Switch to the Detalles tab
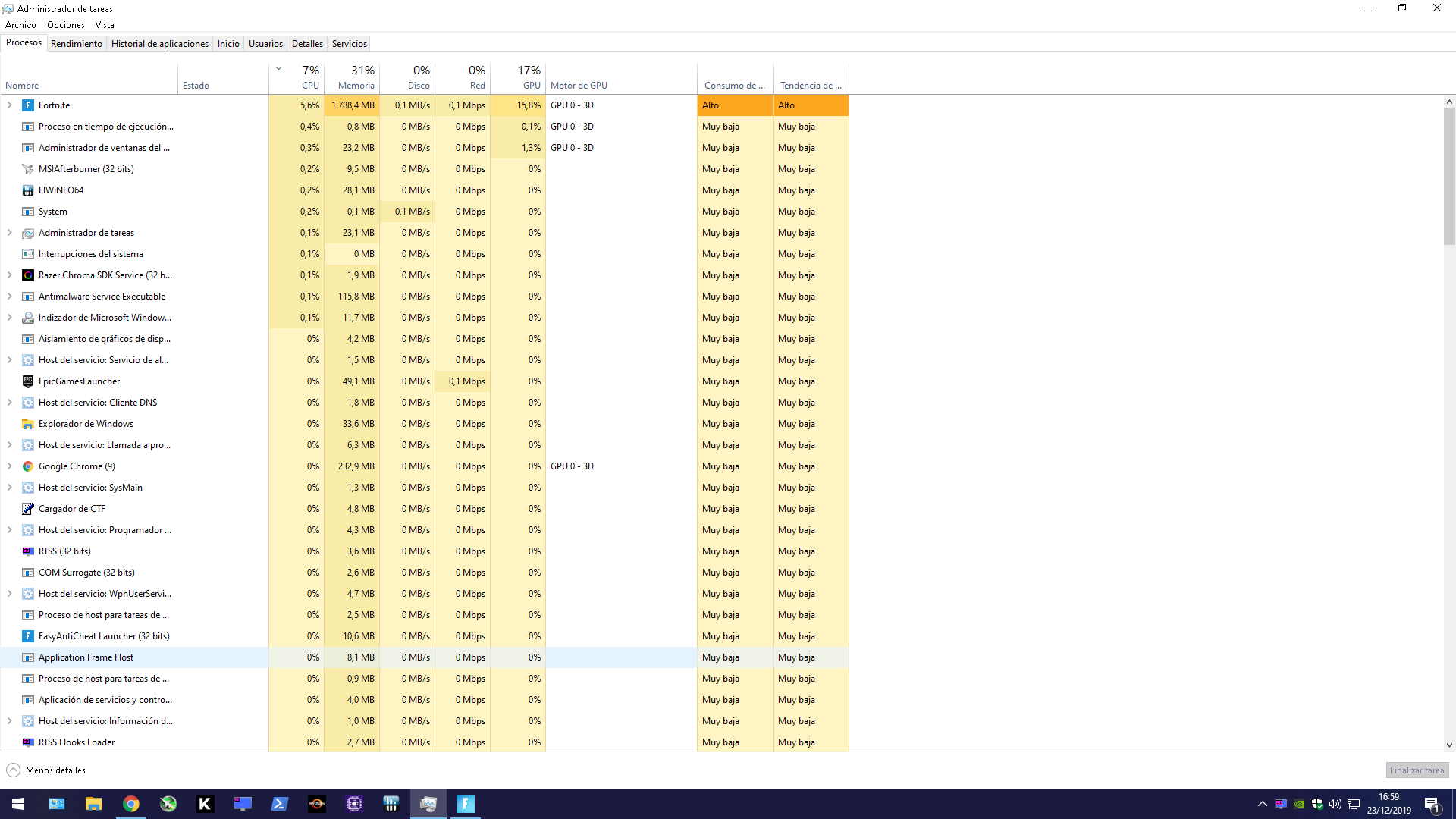The width and height of the screenshot is (1456, 819). coord(307,44)
